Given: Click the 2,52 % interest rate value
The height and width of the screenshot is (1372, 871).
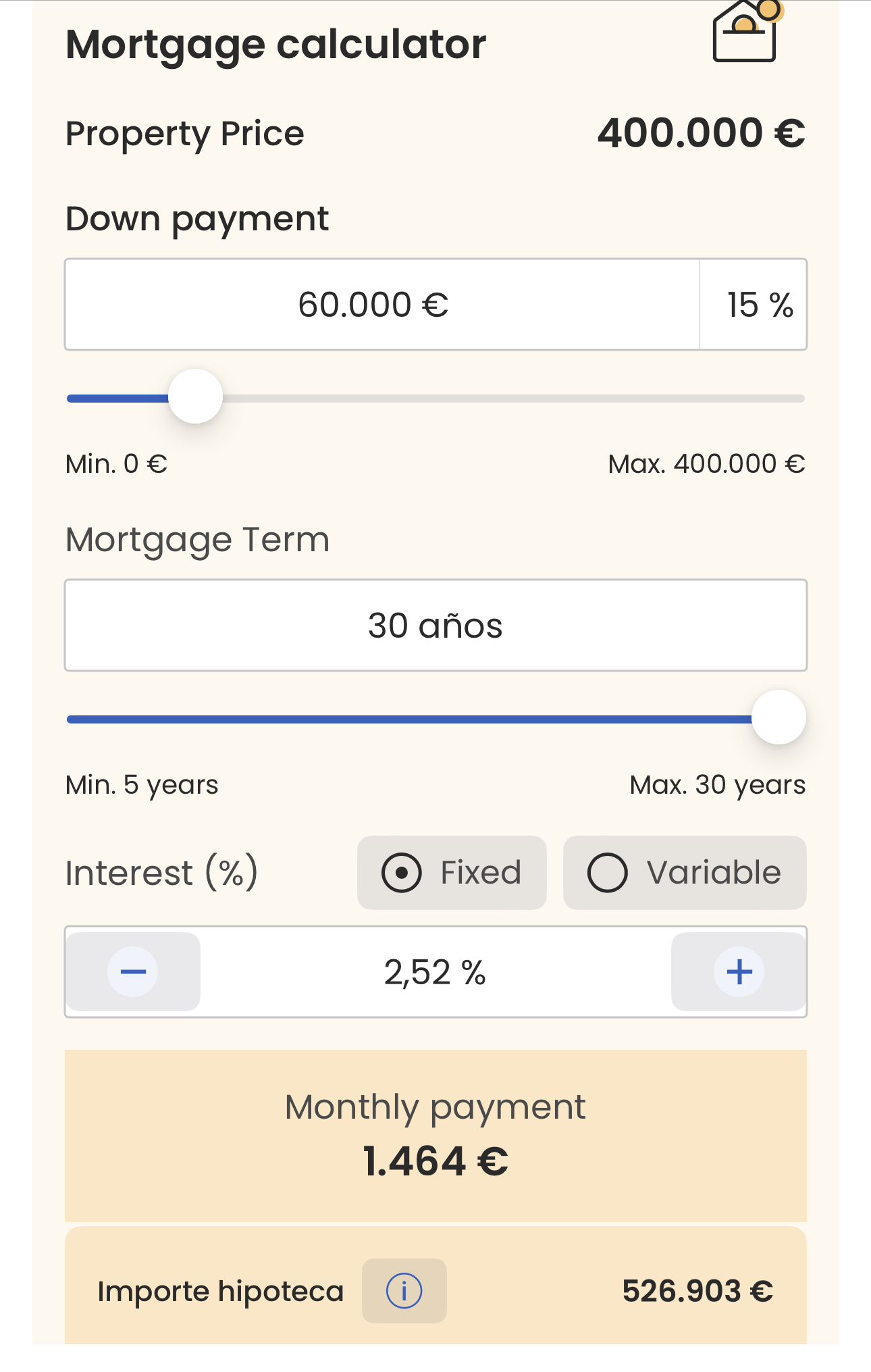Looking at the screenshot, I should pyautogui.click(x=435, y=973).
